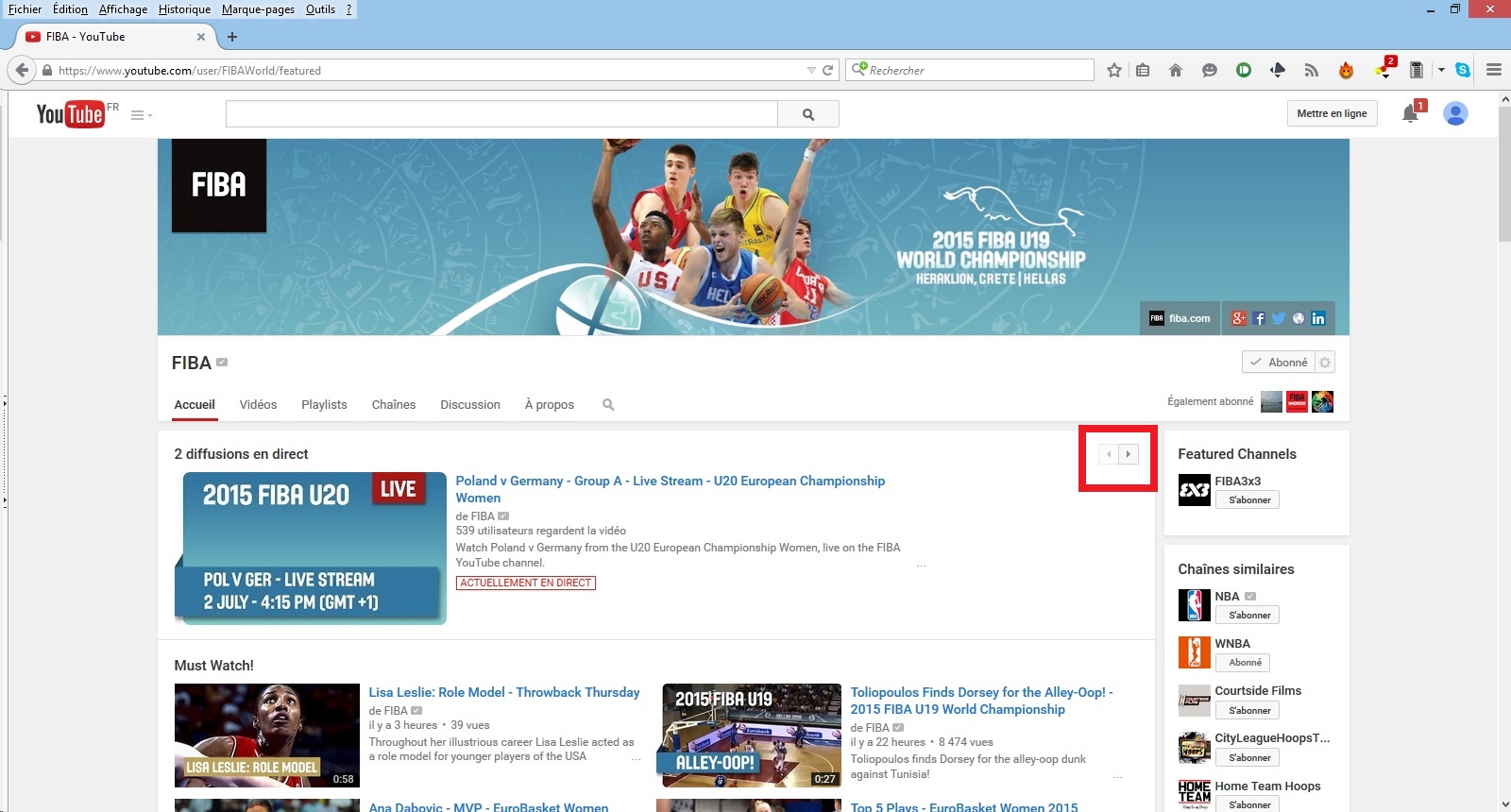Viewport: 1511px width, 812px height.
Task: Open the Marque-pages menu
Action: (x=258, y=9)
